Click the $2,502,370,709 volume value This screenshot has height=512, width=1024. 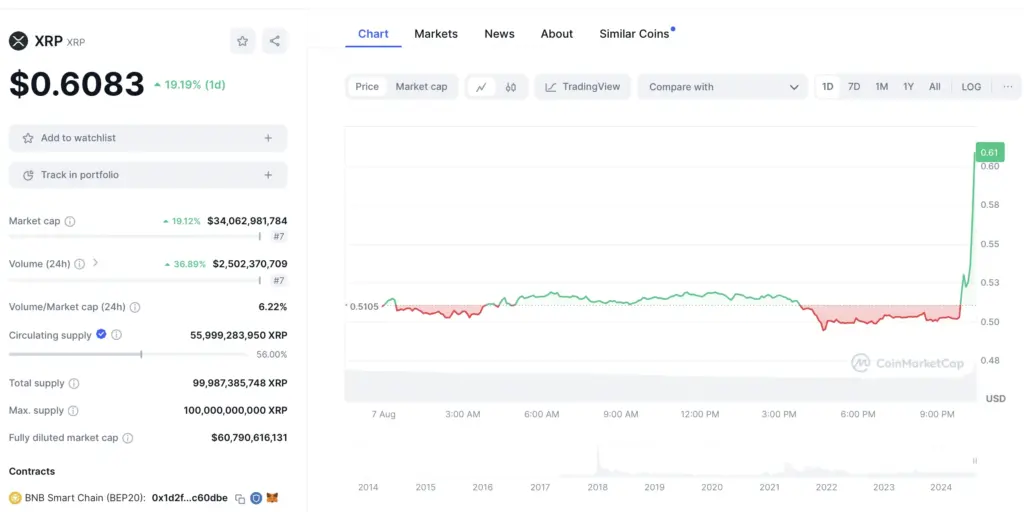click(x=249, y=264)
